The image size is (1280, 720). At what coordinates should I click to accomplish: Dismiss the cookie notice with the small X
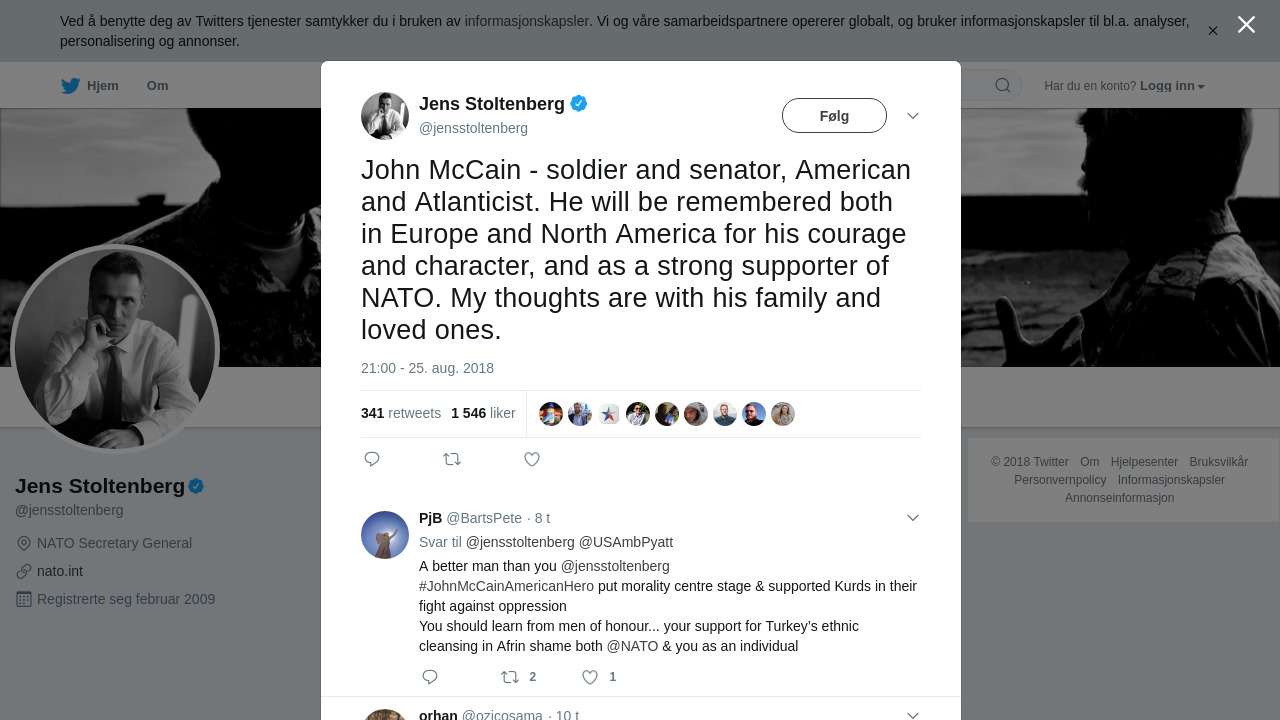pos(1212,31)
